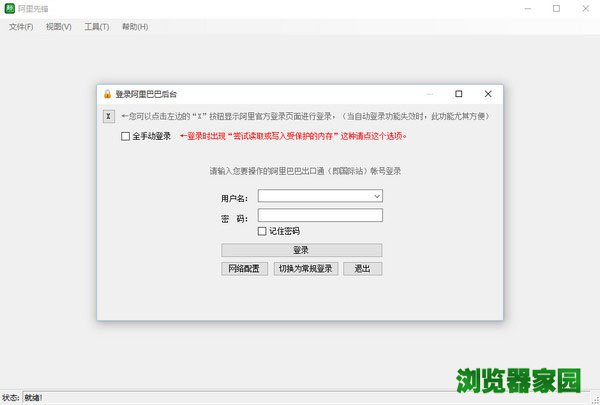Screen dimensions: 600x405
Task: Open the 工具(T) menu
Action: (x=97, y=27)
